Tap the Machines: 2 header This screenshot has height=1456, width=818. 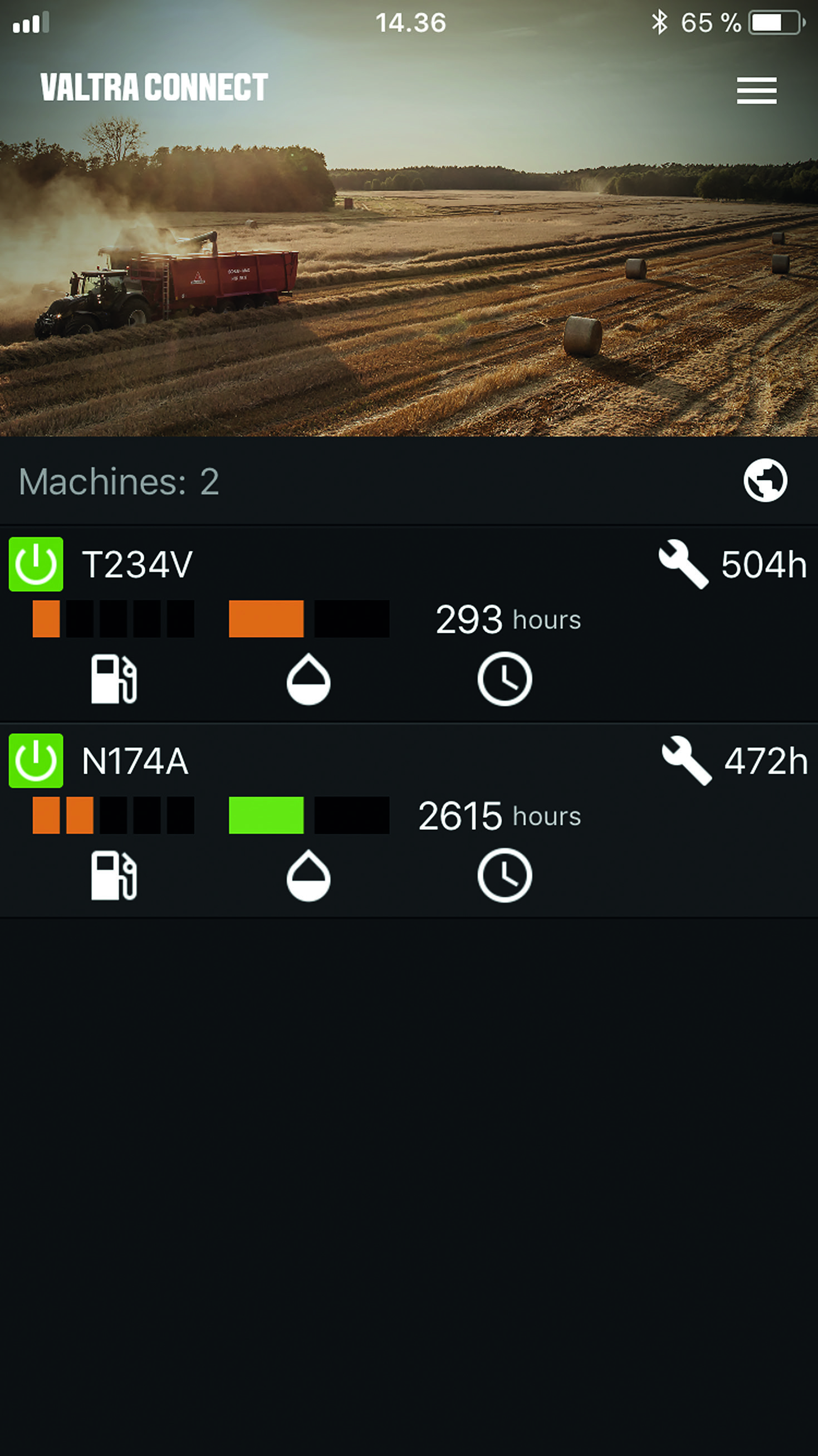tap(119, 482)
